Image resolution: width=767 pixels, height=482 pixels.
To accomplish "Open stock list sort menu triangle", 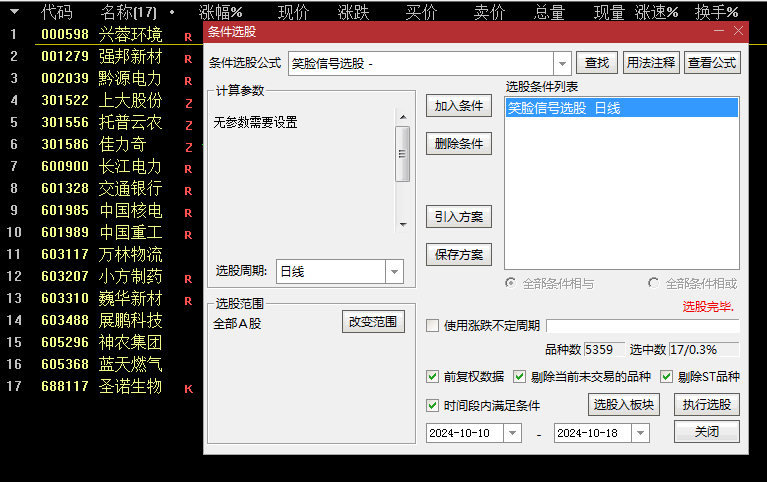I will click(x=14, y=11).
